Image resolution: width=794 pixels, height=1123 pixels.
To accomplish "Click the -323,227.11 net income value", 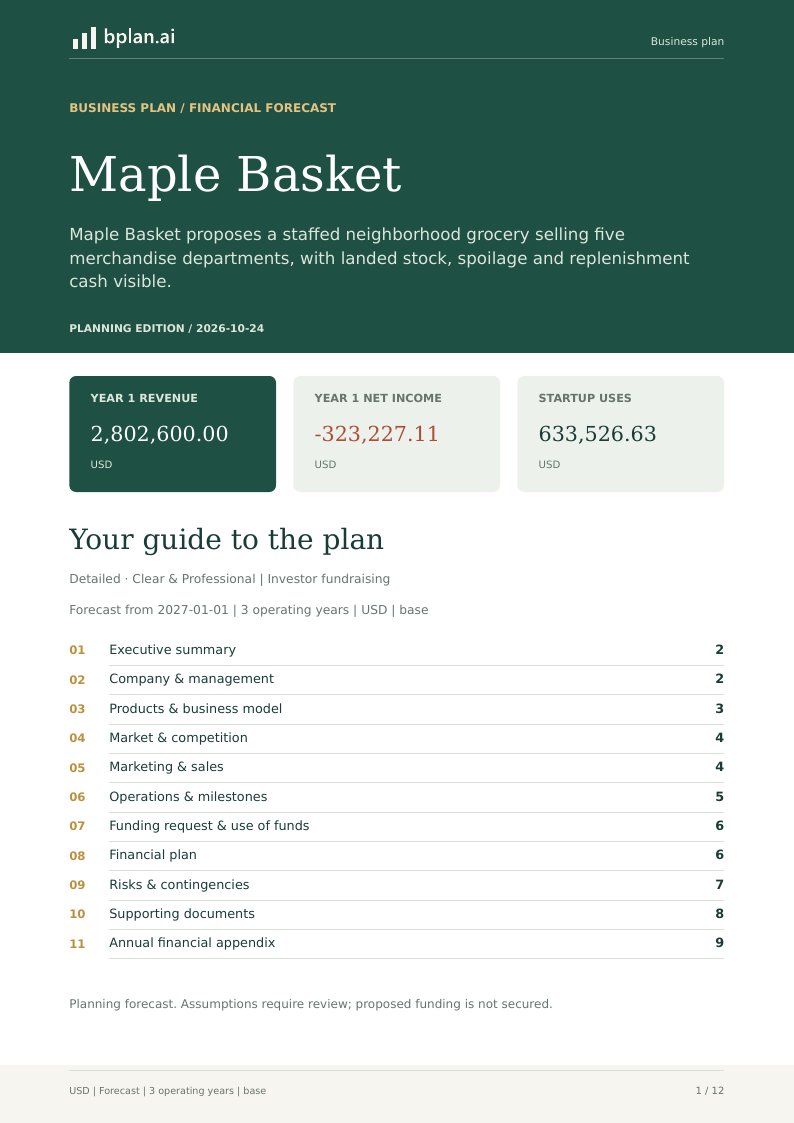I will click(x=376, y=433).
